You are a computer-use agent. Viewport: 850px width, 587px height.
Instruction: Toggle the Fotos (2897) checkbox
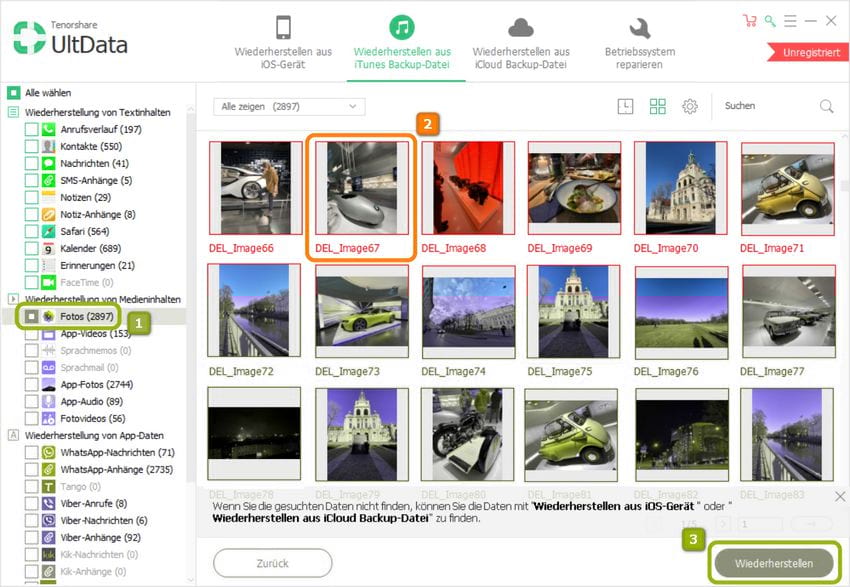(x=31, y=317)
